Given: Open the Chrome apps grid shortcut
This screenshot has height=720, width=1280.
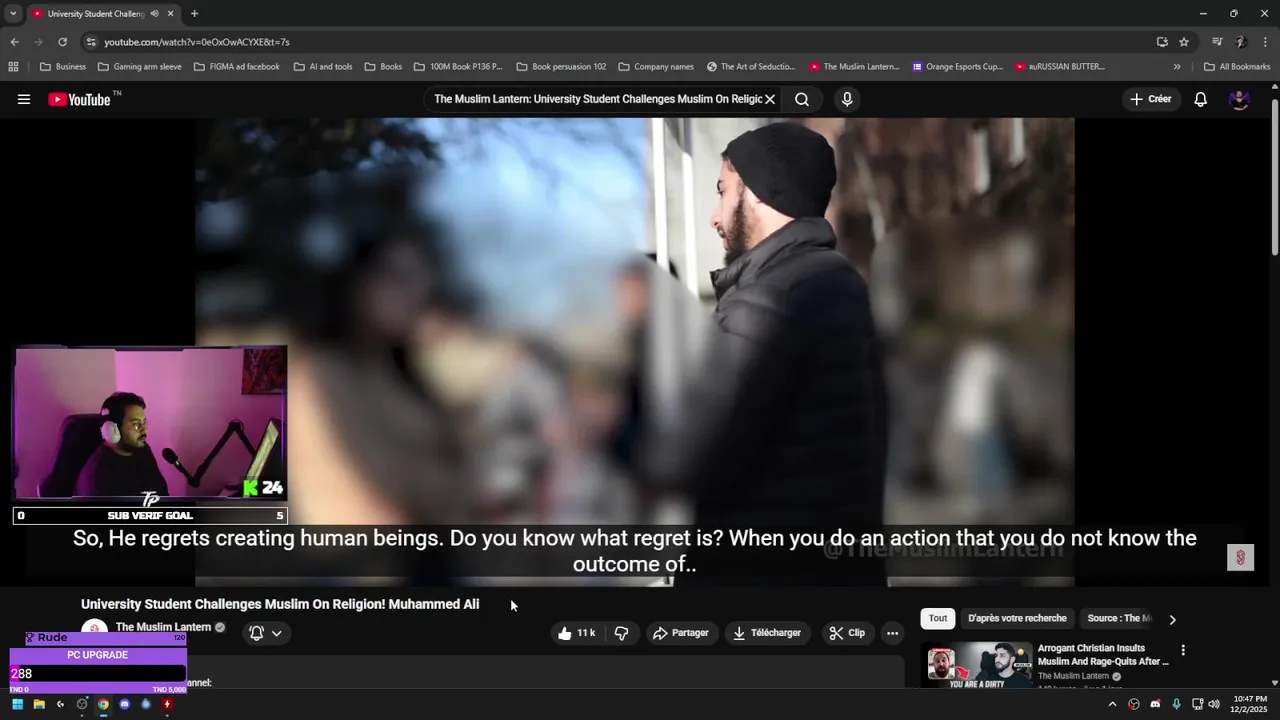Looking at the screenshot, I should coord(13,67).
